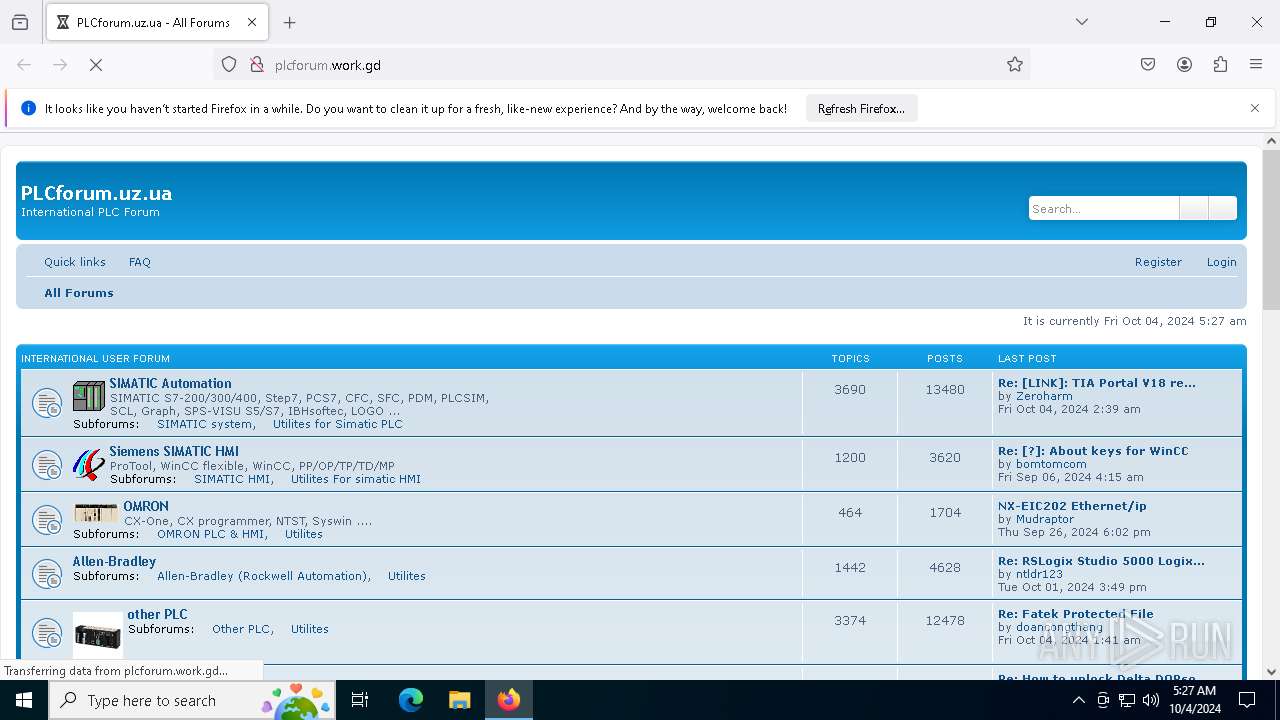Open OMRON forum

point(146,506)
